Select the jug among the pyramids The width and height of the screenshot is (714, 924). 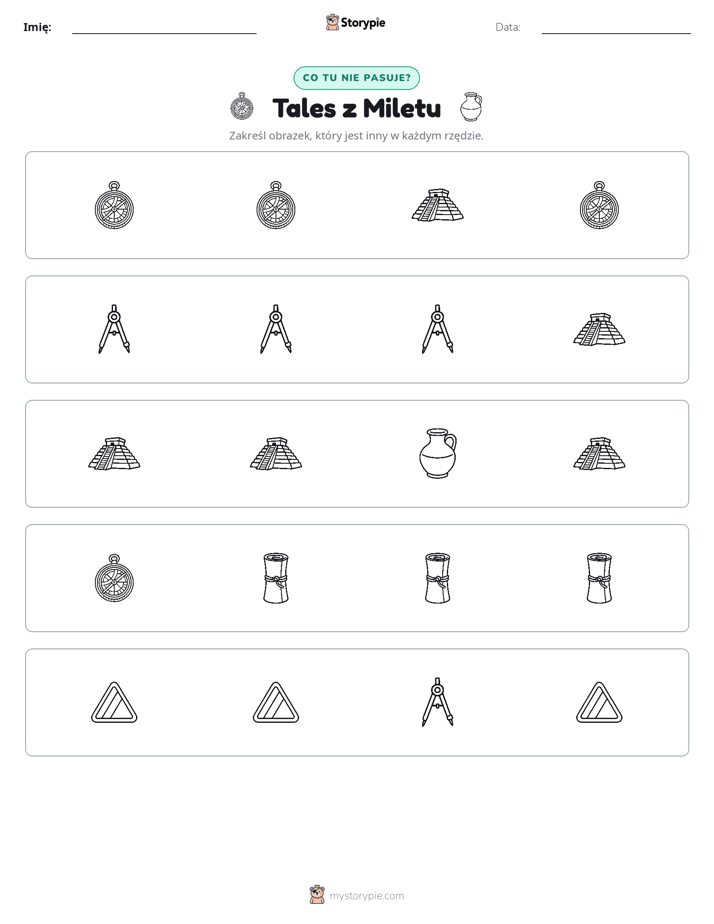click(x=438, y=453)
